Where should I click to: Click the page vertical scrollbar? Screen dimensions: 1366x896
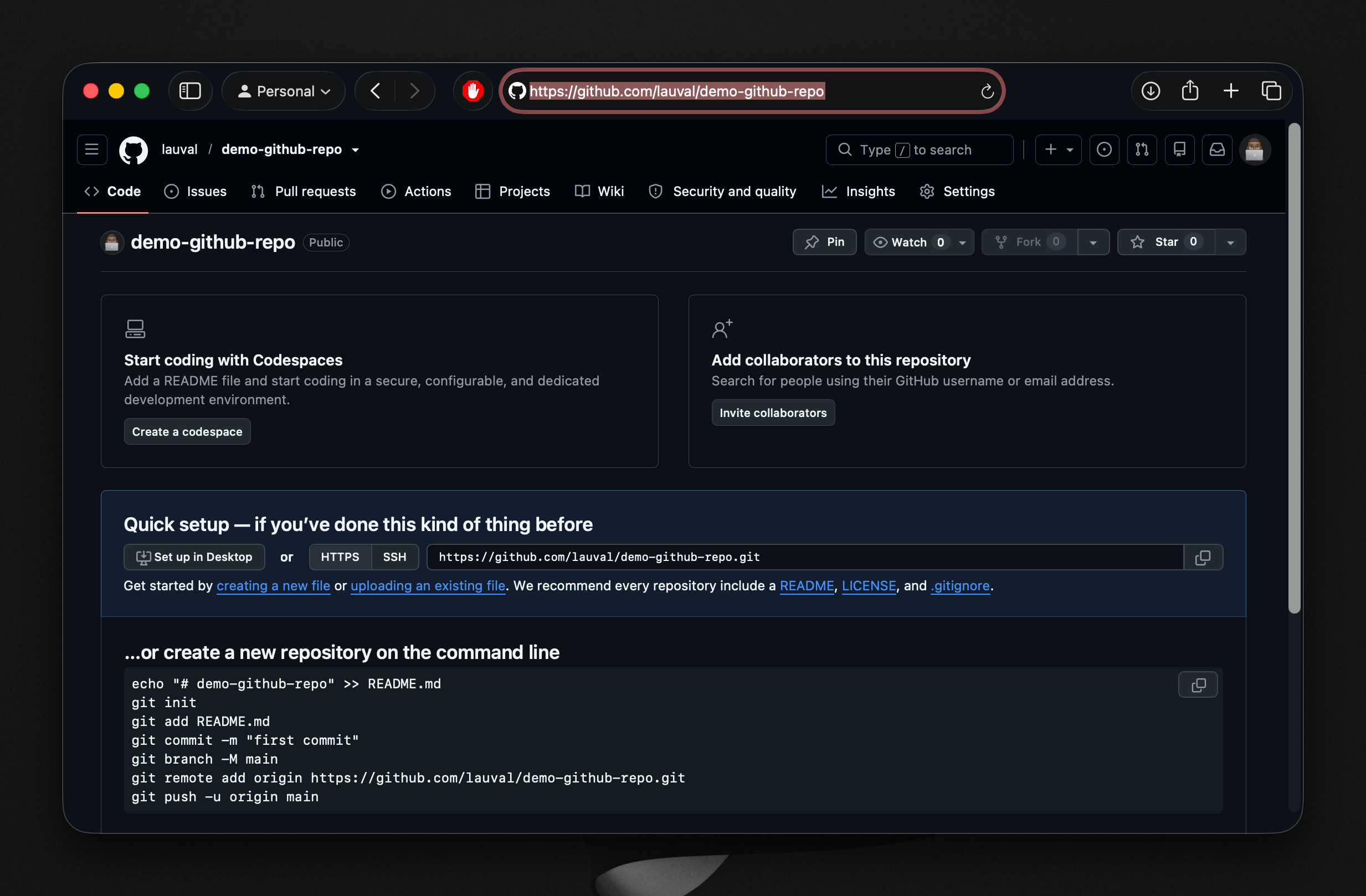point(1293,367)
